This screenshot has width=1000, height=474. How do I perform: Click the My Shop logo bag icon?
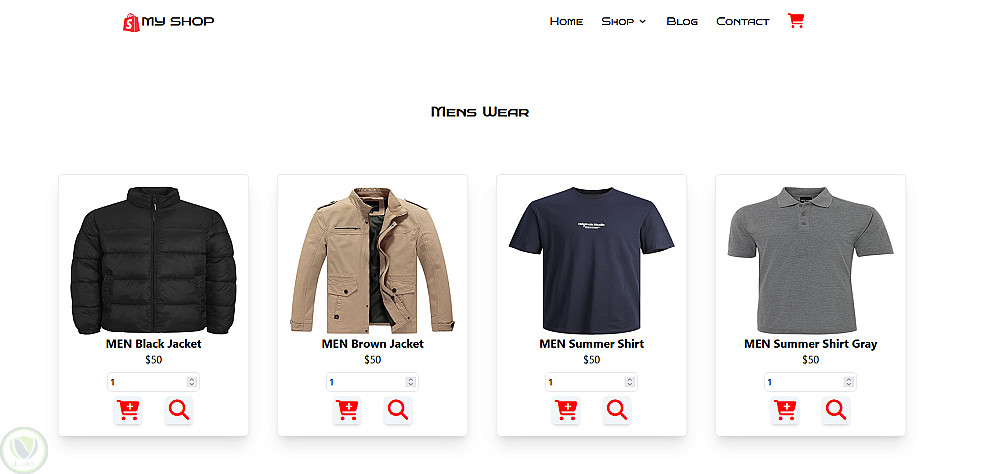click(131, 22)
